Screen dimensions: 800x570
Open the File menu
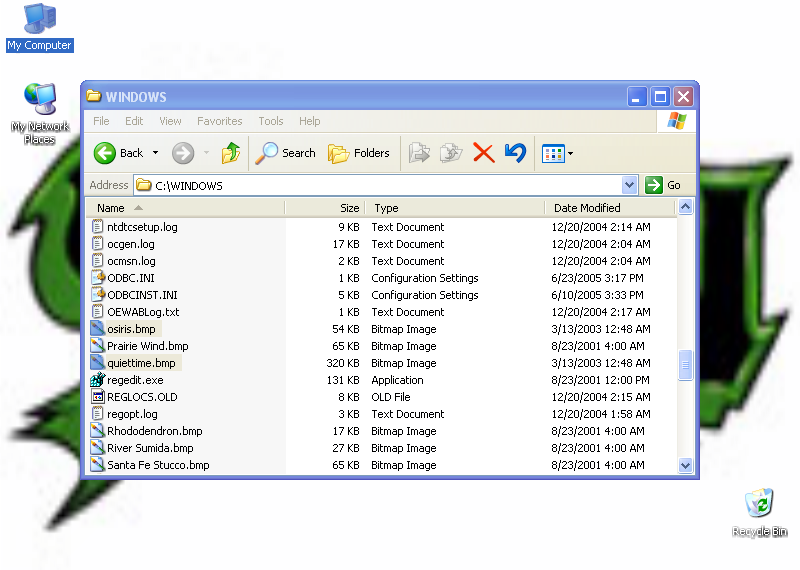coord(101,121)
